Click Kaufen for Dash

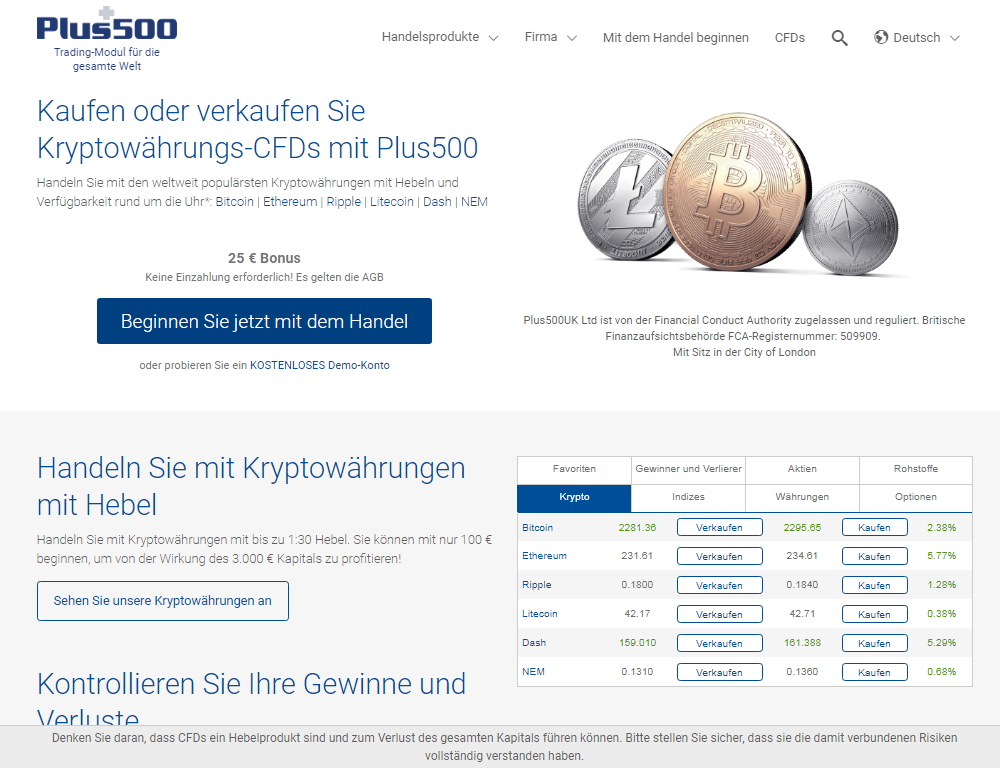pyautogui.click(x=874, y=643)
